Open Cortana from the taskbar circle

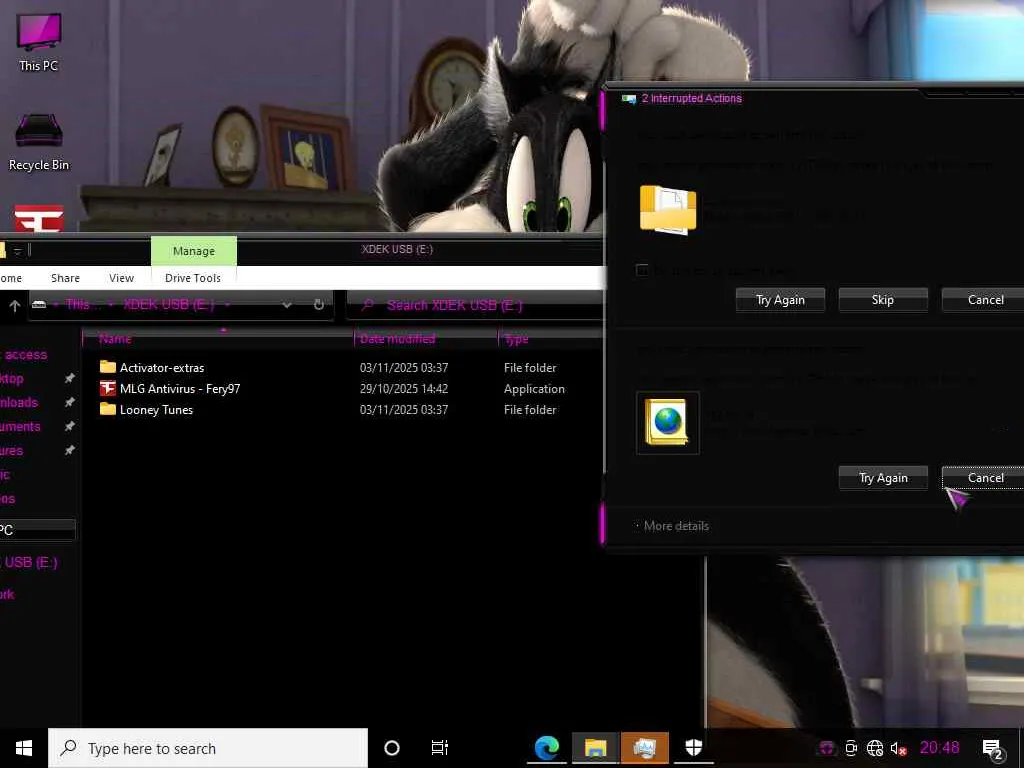point(392,748)
